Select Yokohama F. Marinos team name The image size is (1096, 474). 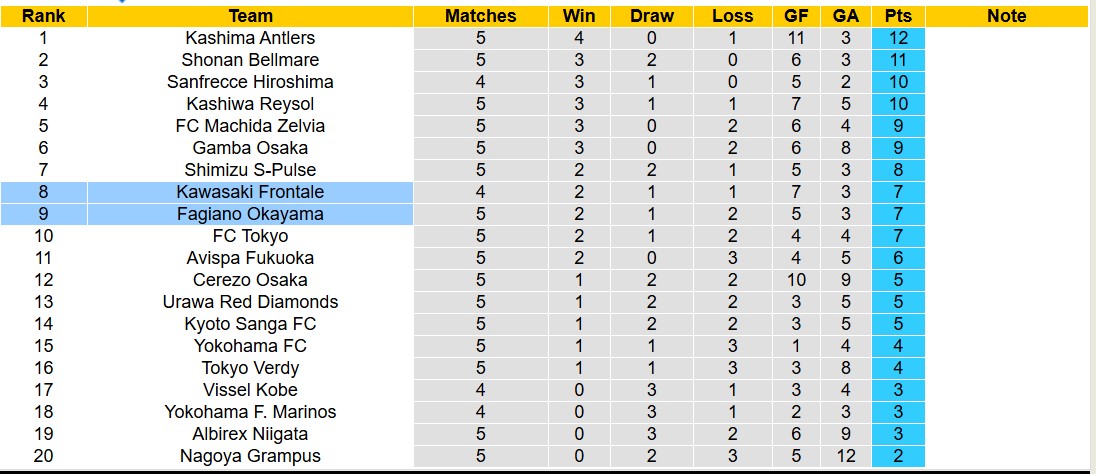[x=250, y=412]
